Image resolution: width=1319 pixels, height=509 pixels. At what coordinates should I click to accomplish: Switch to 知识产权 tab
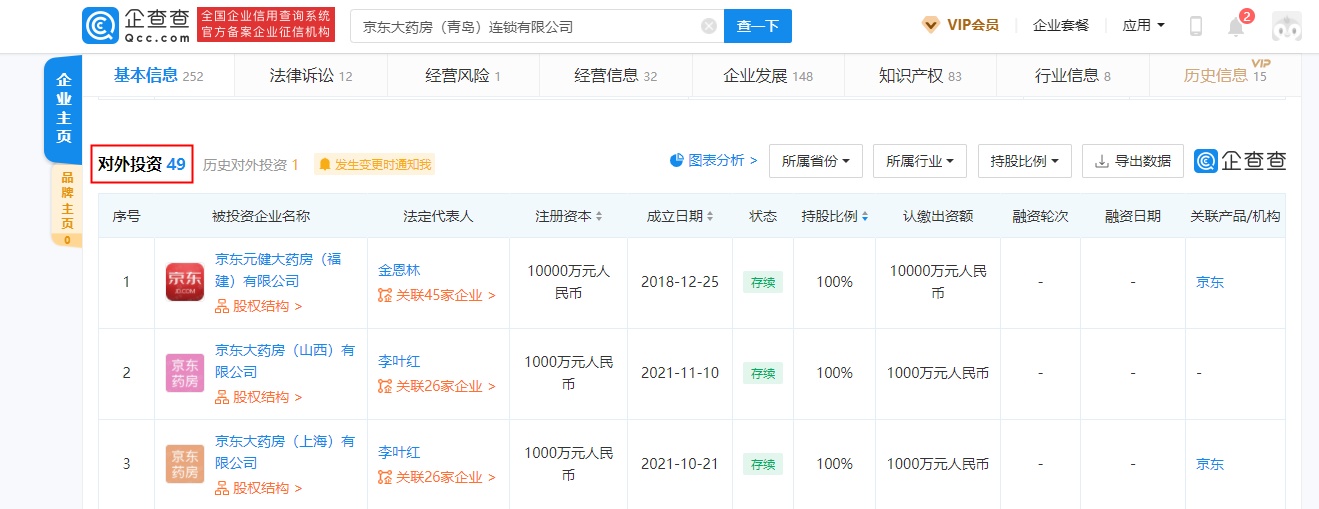920,76
